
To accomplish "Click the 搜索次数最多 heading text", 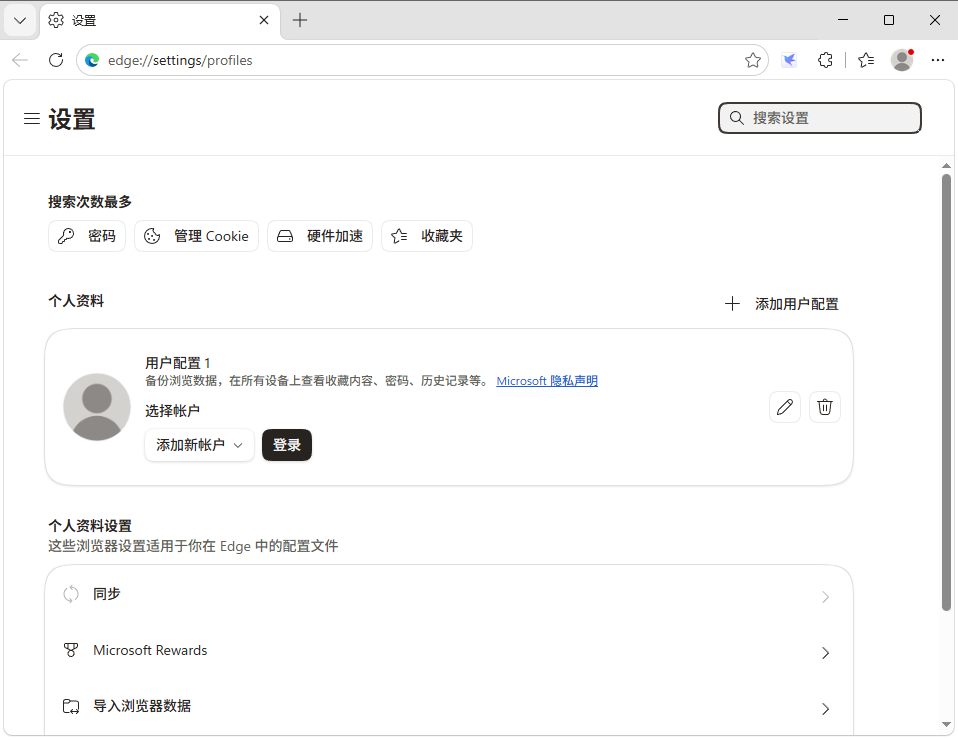I will [90, 202].
